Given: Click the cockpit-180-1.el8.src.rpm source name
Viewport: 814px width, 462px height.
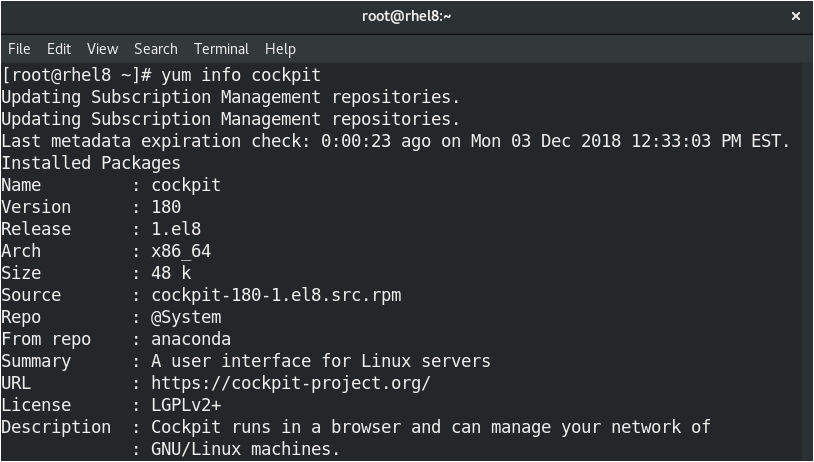Looking at the screenshot, I should pos(276,295).
